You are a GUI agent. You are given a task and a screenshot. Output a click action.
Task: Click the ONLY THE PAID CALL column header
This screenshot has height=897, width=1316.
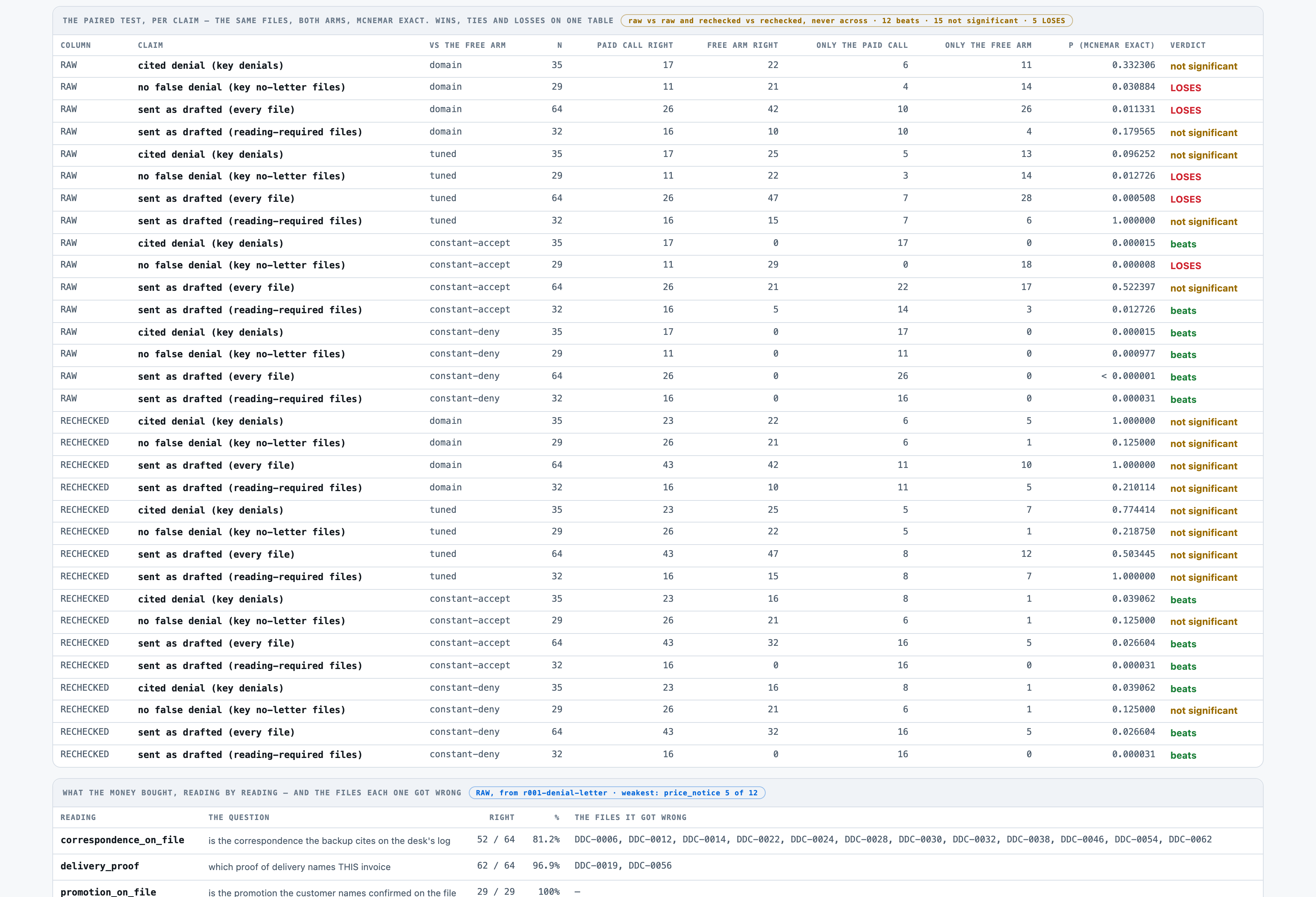(x=862, y=45)
